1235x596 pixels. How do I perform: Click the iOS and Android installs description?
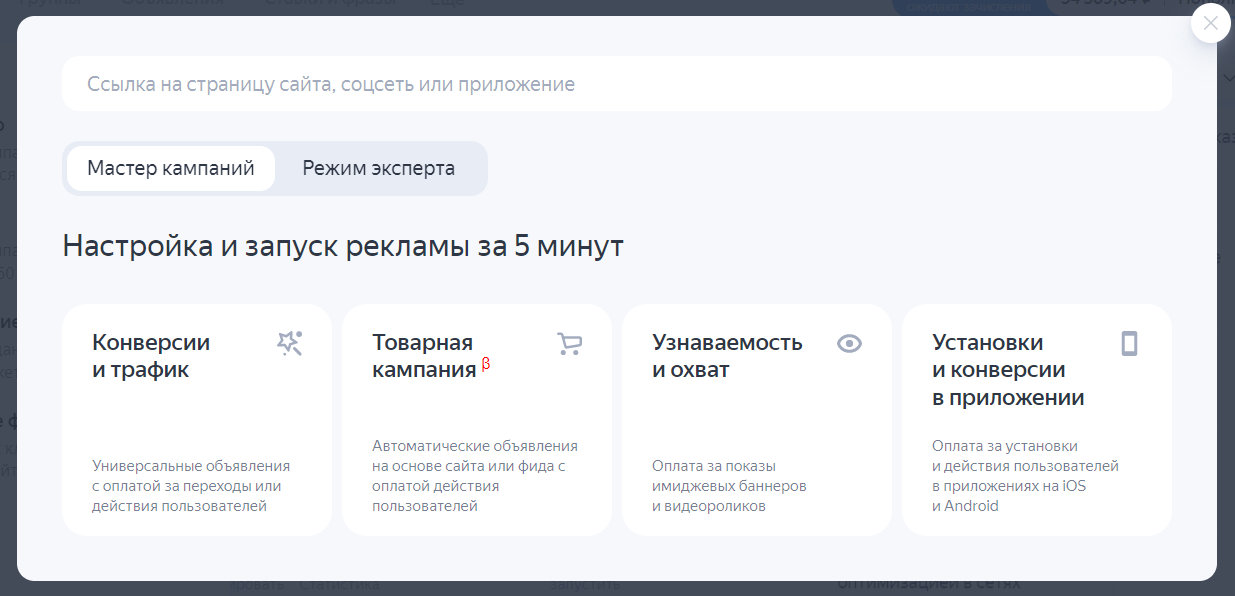coord(1025,476)
